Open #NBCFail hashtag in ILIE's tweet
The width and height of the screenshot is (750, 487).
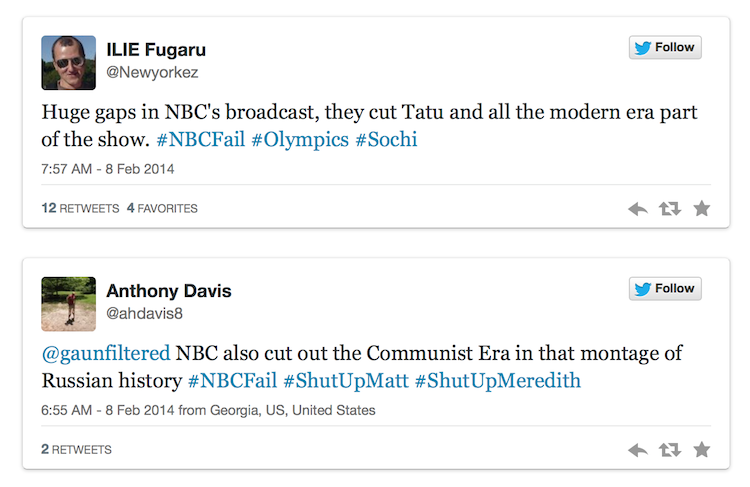[x=200, y=140]
